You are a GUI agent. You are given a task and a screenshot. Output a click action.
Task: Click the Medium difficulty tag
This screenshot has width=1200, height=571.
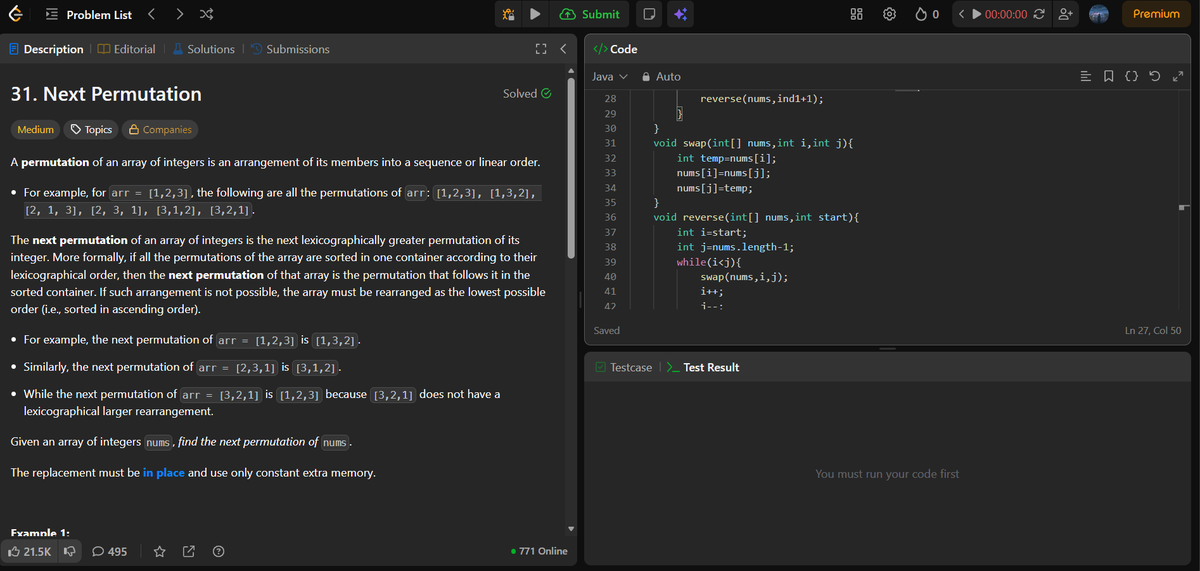pos(35,130)
